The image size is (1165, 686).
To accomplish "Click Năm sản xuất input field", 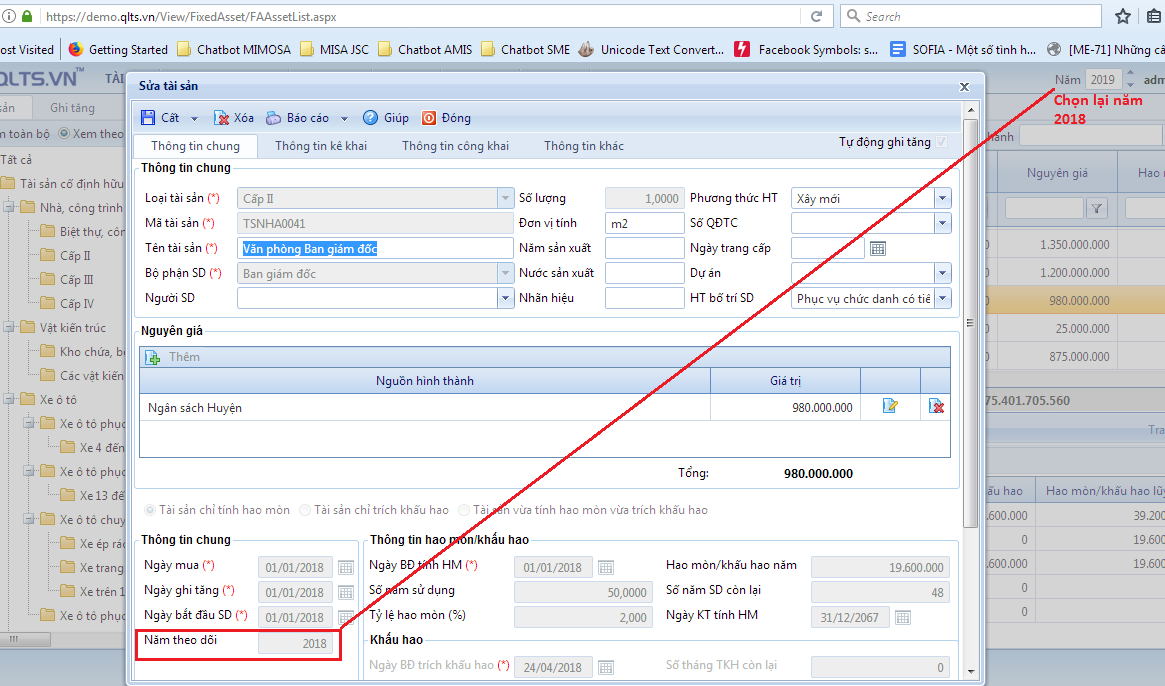I will [644, 248].
